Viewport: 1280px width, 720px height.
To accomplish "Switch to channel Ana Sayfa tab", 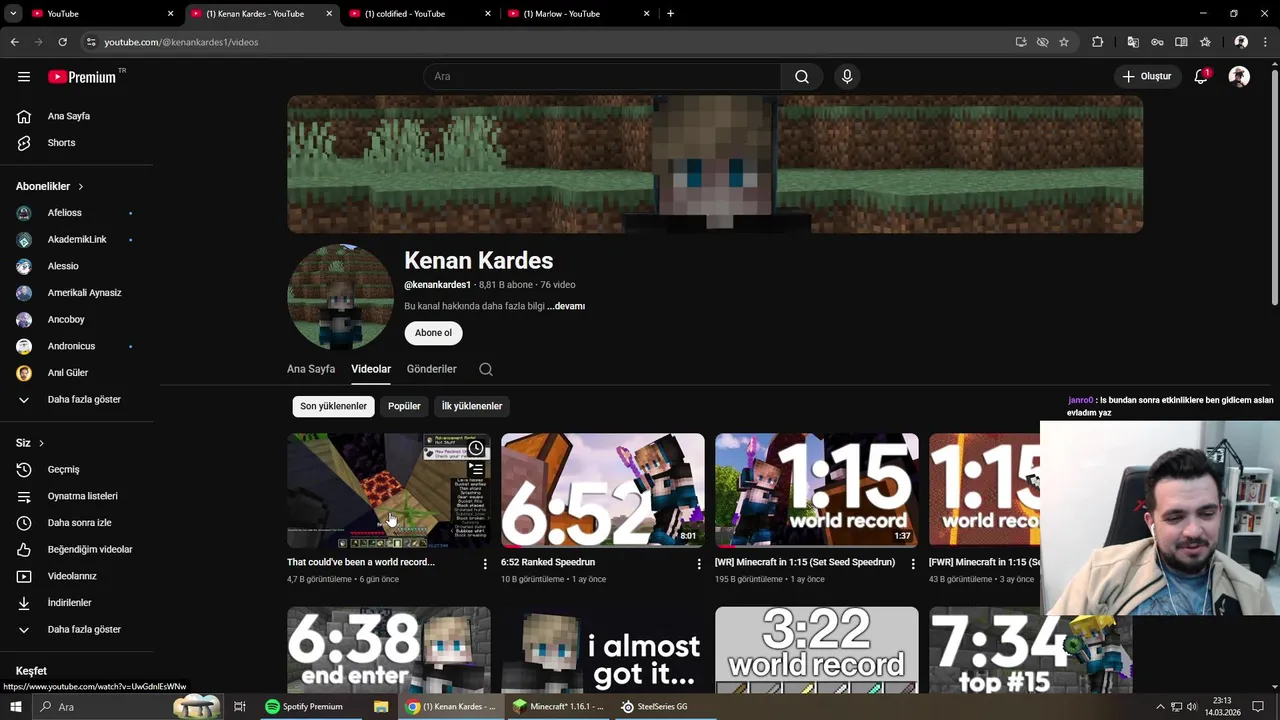I will click(x=311, y=369).
